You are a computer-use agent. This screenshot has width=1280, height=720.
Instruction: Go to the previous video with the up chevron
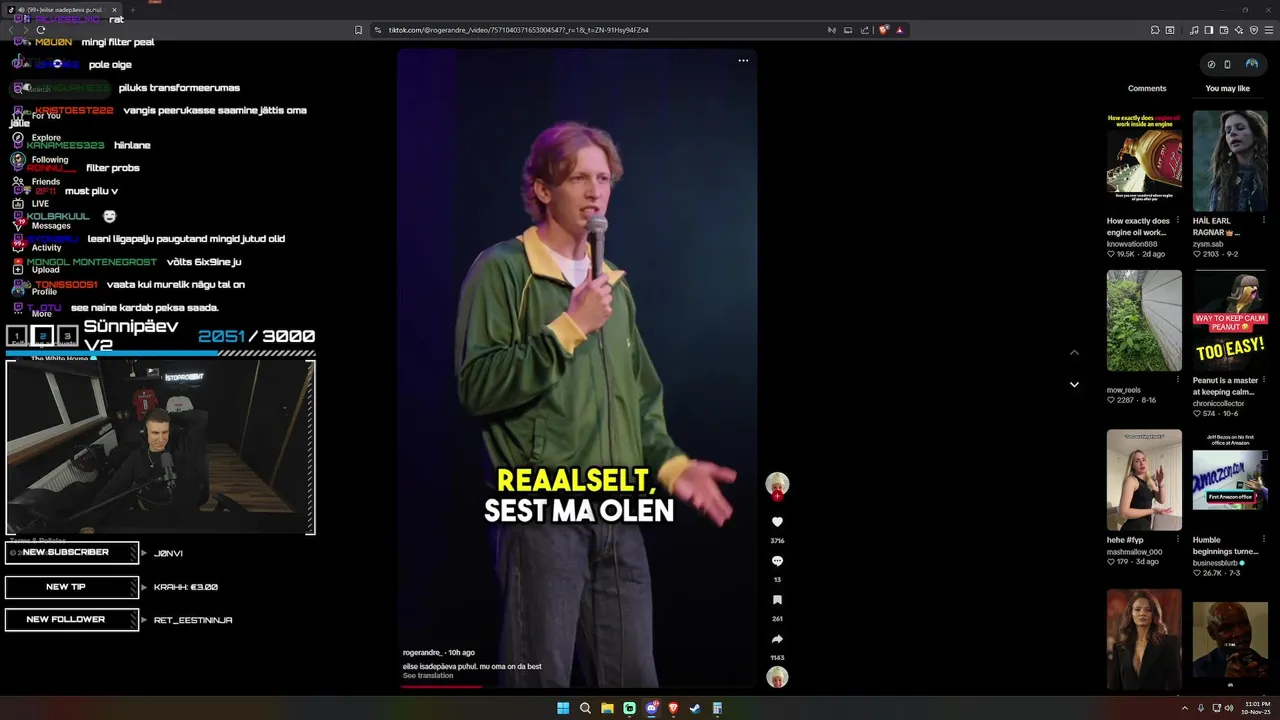(1074, 352)
